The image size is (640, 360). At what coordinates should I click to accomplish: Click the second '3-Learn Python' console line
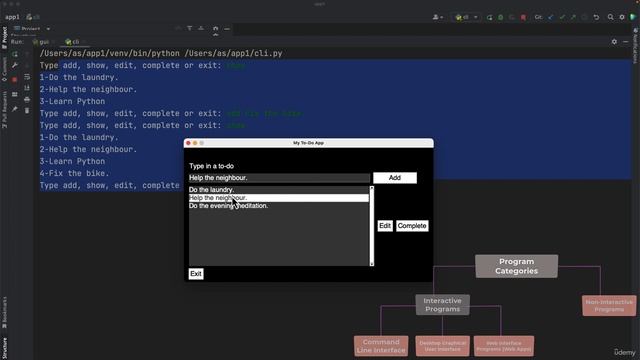72,161
